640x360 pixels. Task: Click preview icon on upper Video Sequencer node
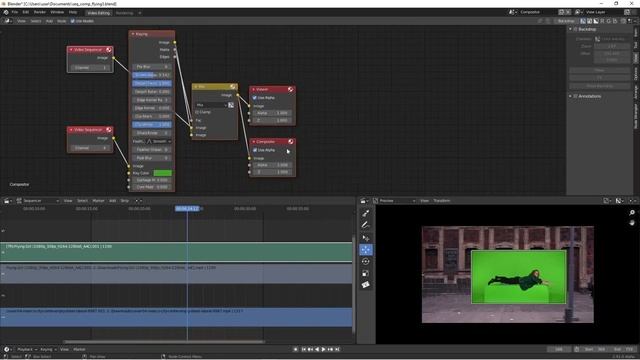(x=109, y=50)
